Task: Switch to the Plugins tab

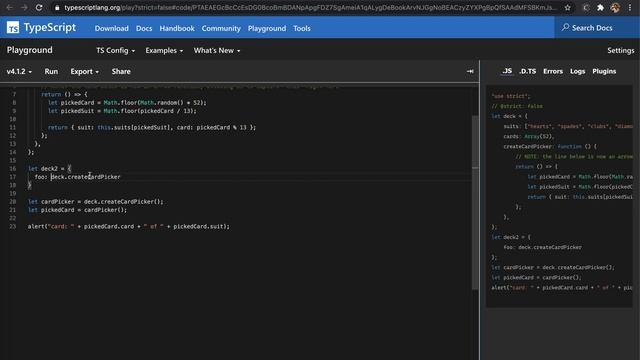Action: click(x=604, y=71)
